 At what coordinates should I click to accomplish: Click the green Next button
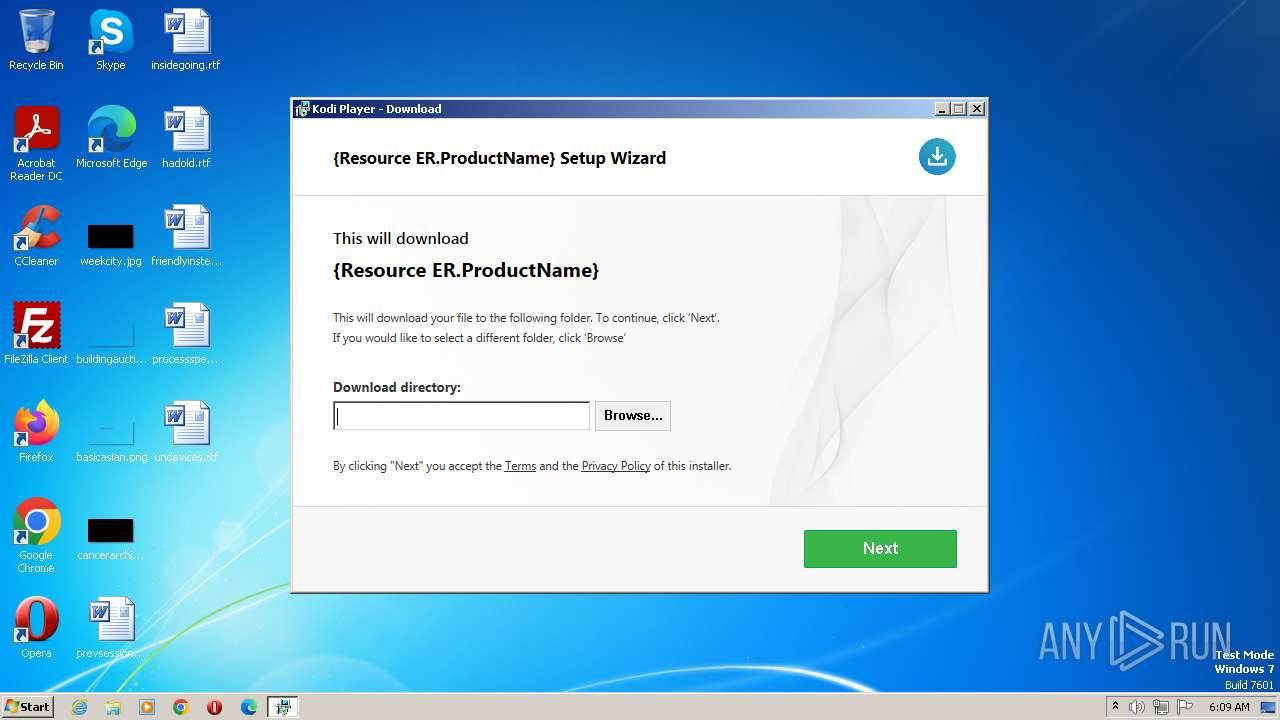point(880,549)
